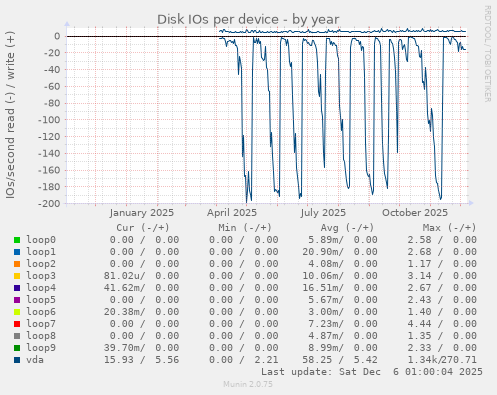Click the loop6 lime color swatch
This screenshot has height=395, width=497.
pyautogui.click(x=17, y=312)
